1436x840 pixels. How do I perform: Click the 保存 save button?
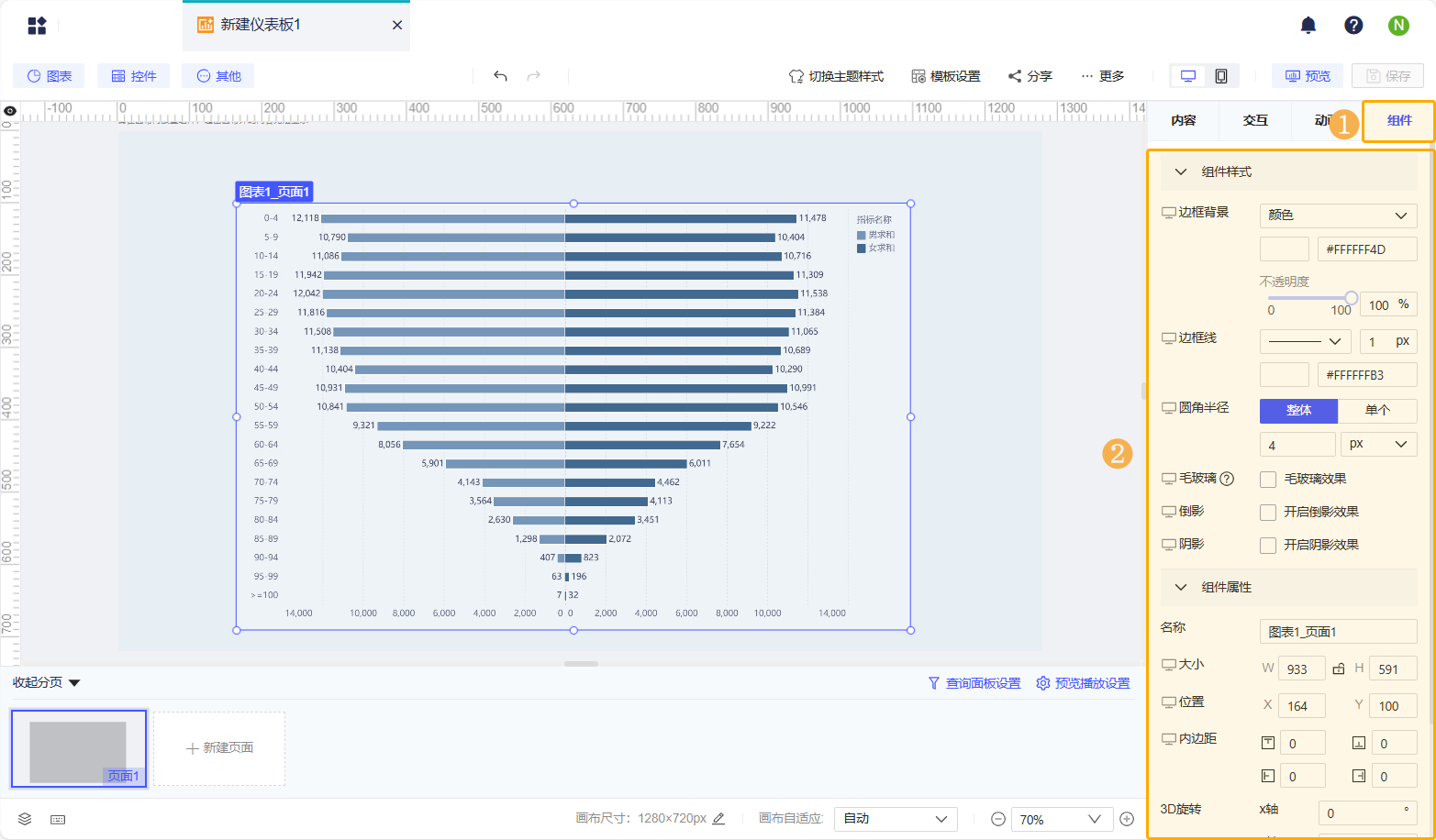coord(1388,76)
